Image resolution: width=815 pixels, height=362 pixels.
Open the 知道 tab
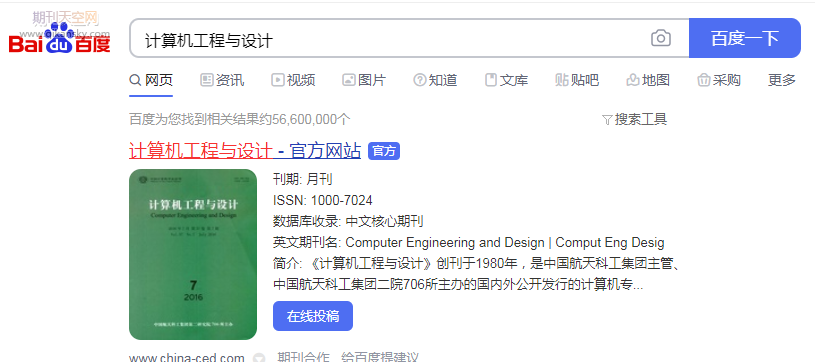pos(435,80)
